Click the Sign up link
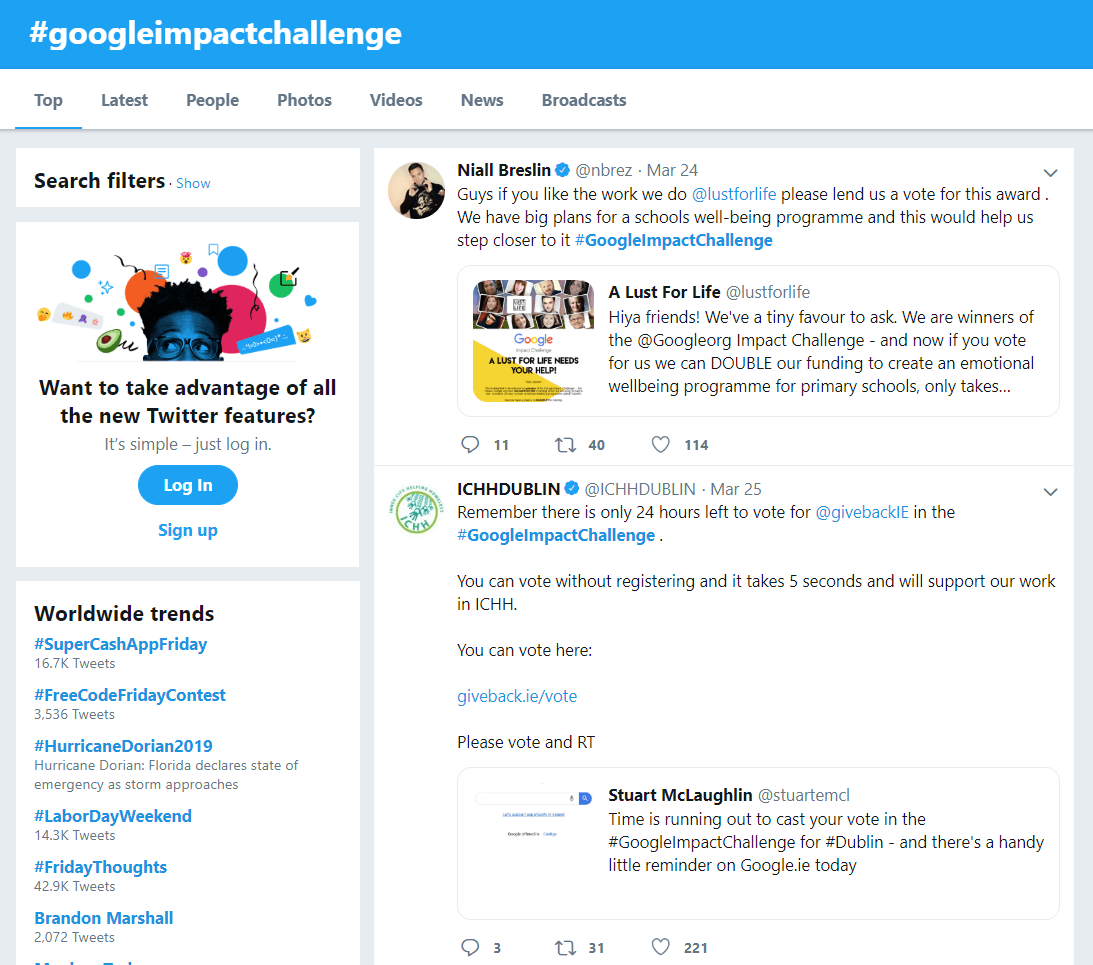This screenshot has width=1093, height=965. tap(187, 530)
